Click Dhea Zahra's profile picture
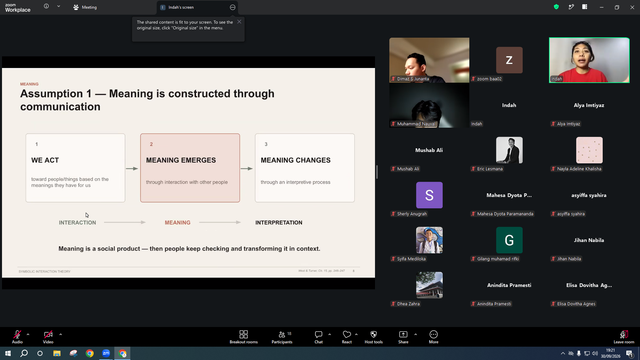This screenshot has height=360, width=640. point(429,285)
